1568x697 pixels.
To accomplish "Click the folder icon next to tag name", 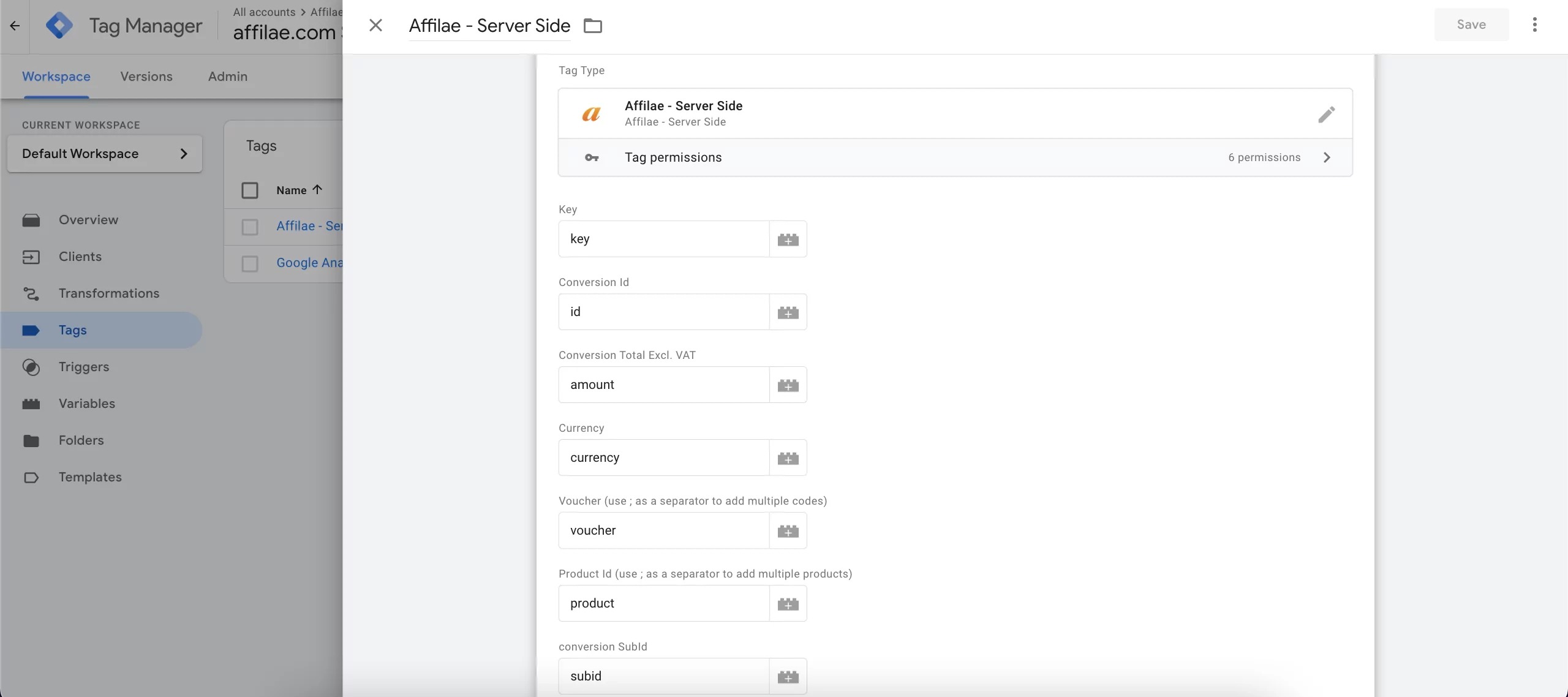I will coord(592,26).
